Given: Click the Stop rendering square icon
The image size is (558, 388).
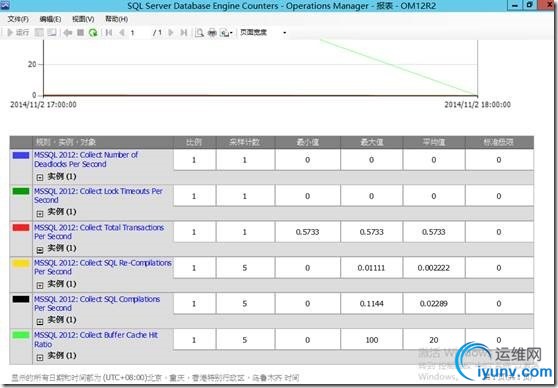Looking at the screenshot, I should point(80,33).
